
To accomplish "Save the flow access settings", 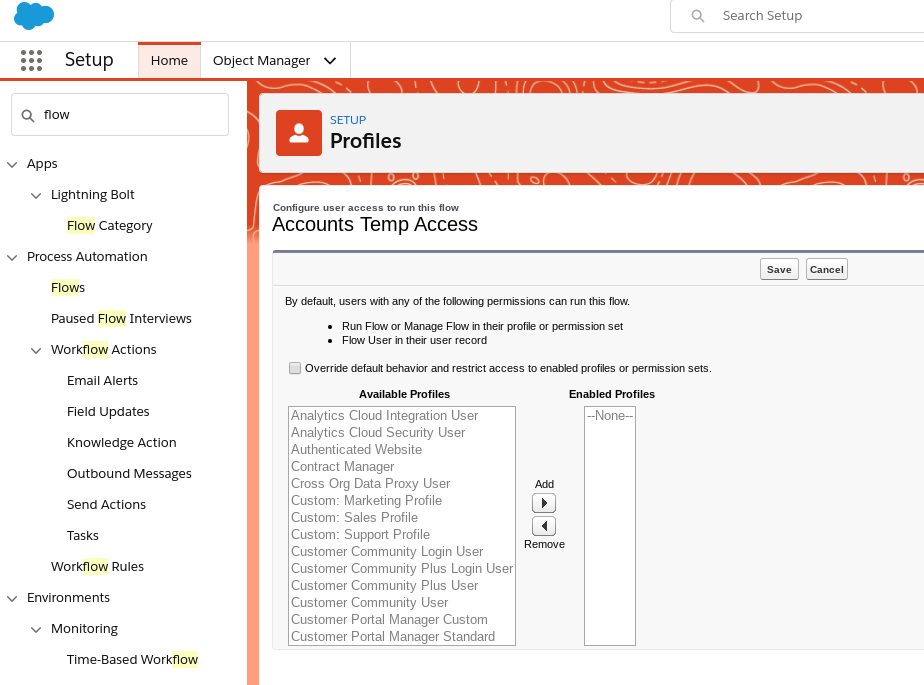I will point(779,269).
